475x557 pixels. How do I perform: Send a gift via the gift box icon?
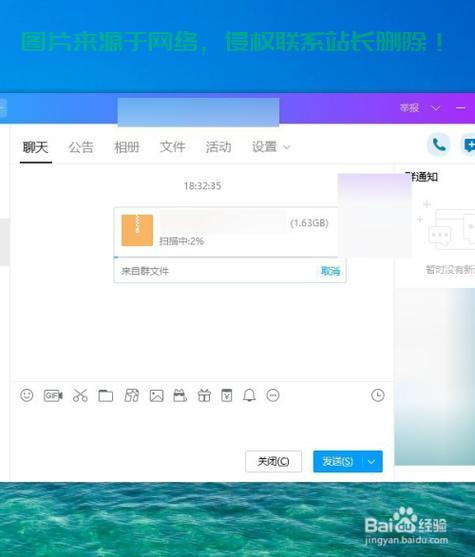(x=204, y=395)
